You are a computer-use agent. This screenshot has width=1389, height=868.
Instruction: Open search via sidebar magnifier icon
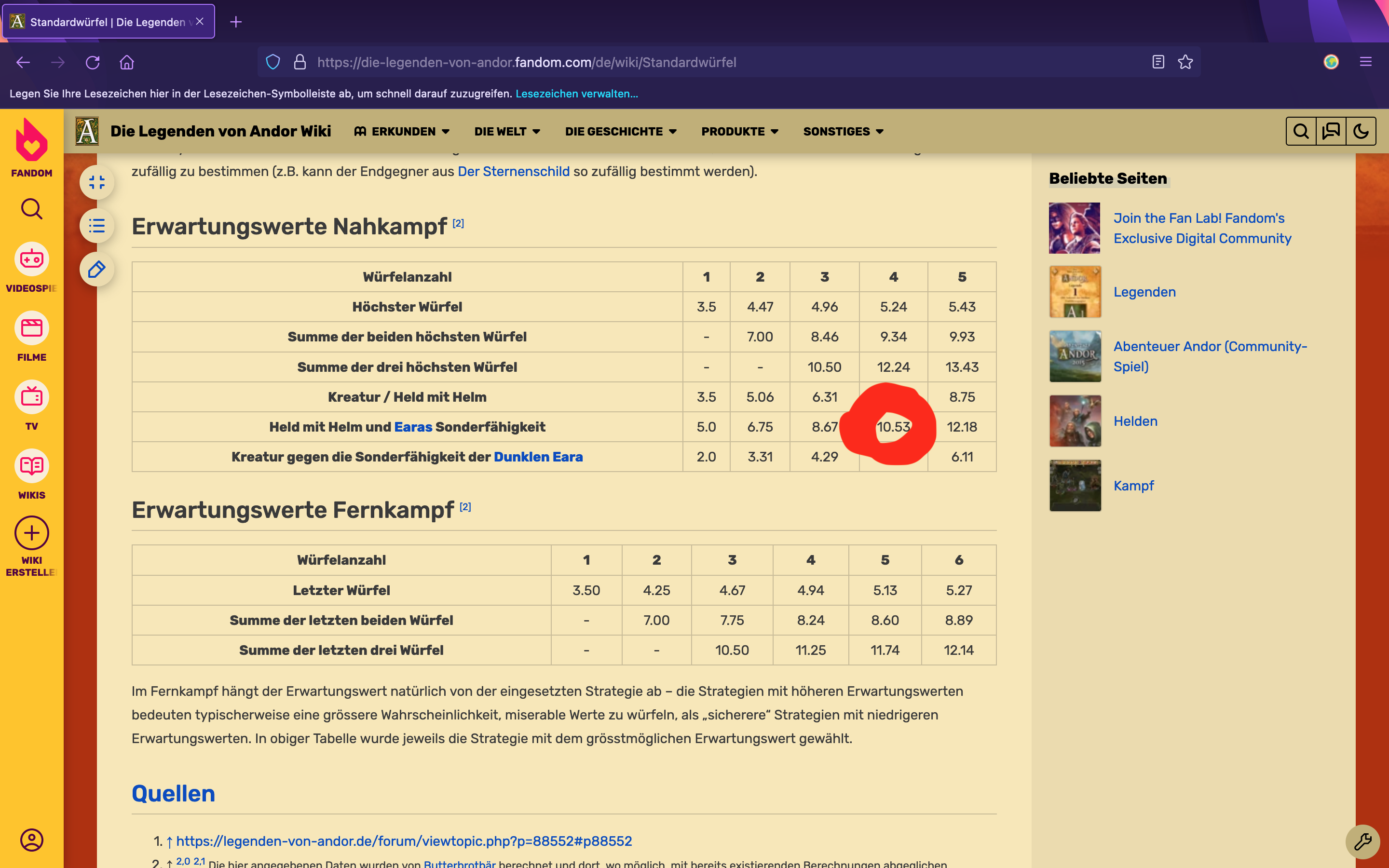[x=31, y=210]
